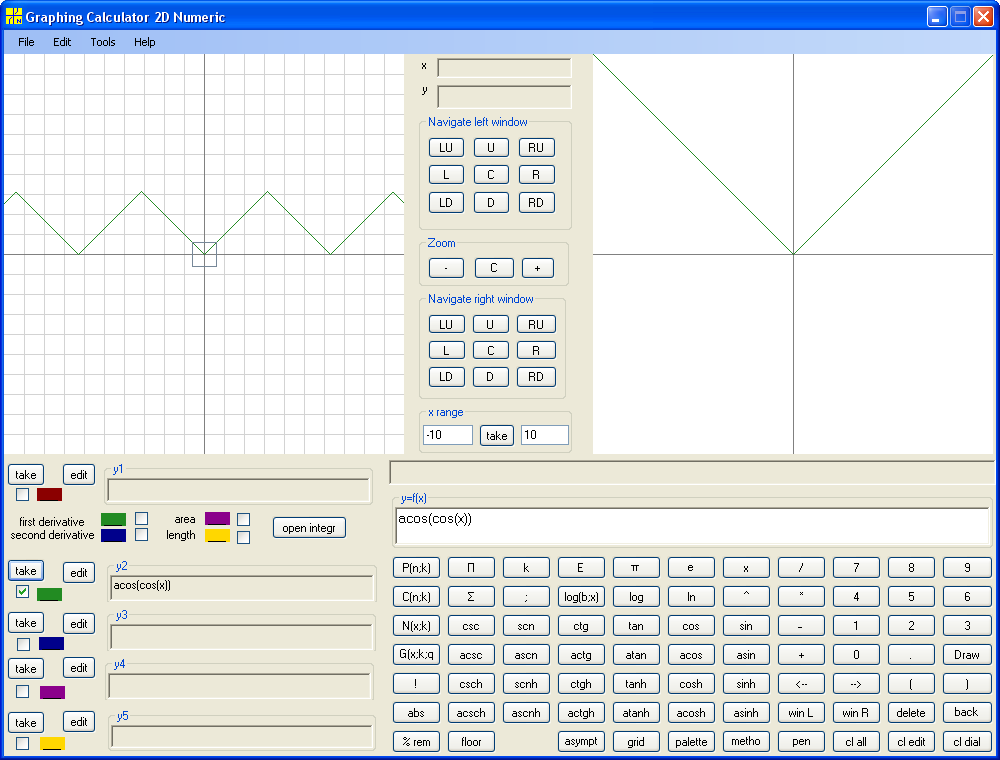Click the cos function key

(x=691, y=626)
